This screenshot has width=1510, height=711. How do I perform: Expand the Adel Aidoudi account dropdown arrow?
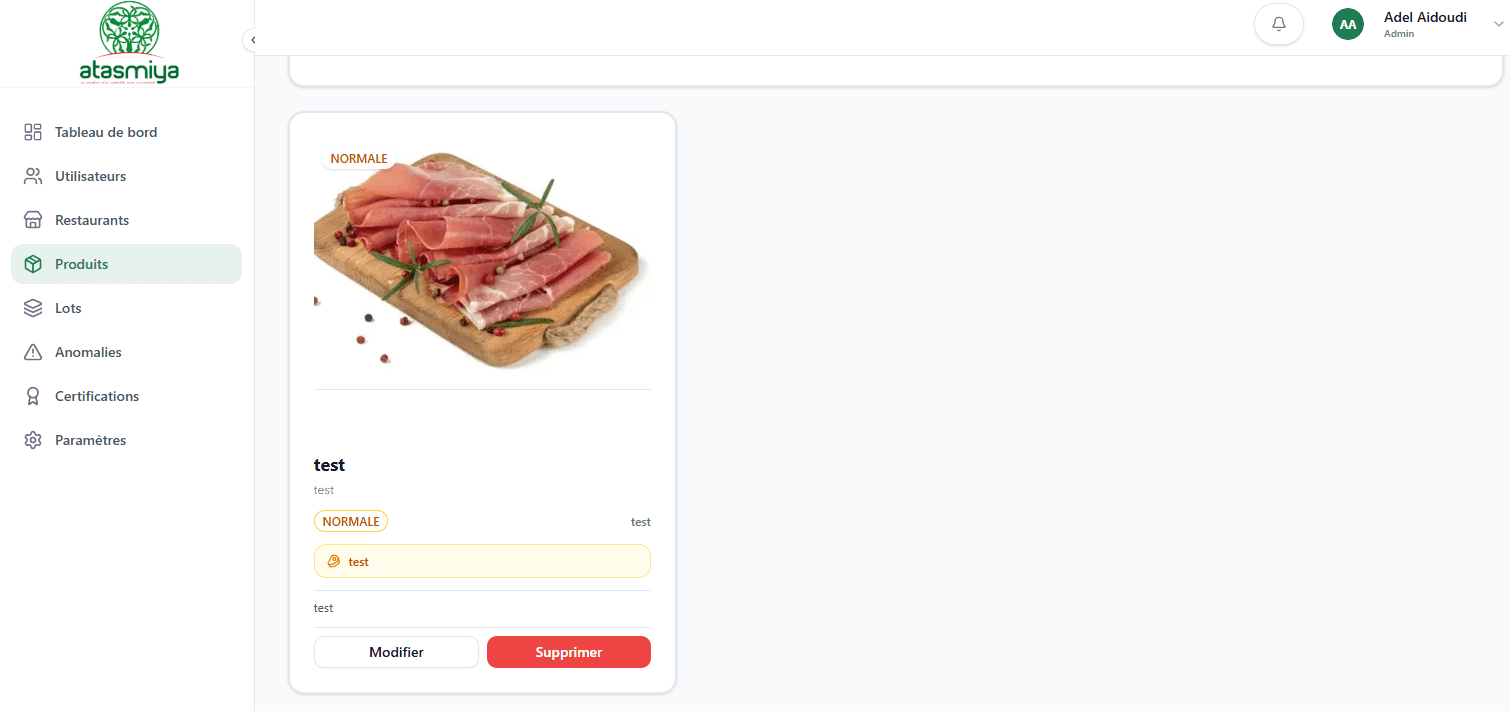click(1498, 25)
